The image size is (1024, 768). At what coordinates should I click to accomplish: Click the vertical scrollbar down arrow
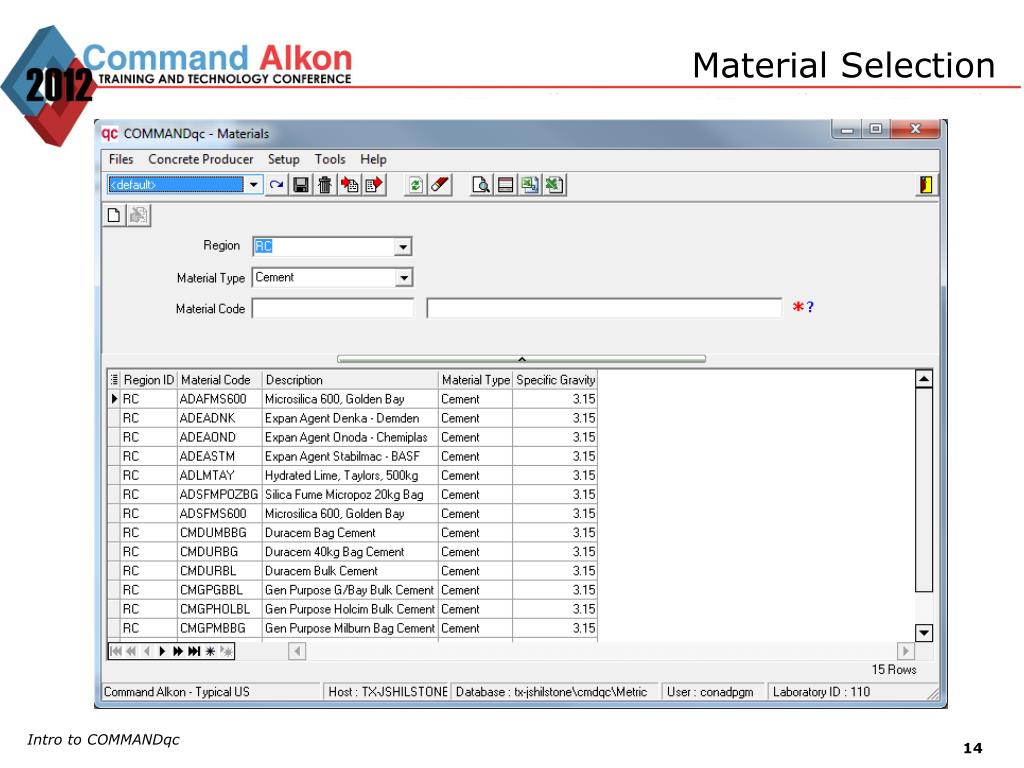tap(923, 632)
